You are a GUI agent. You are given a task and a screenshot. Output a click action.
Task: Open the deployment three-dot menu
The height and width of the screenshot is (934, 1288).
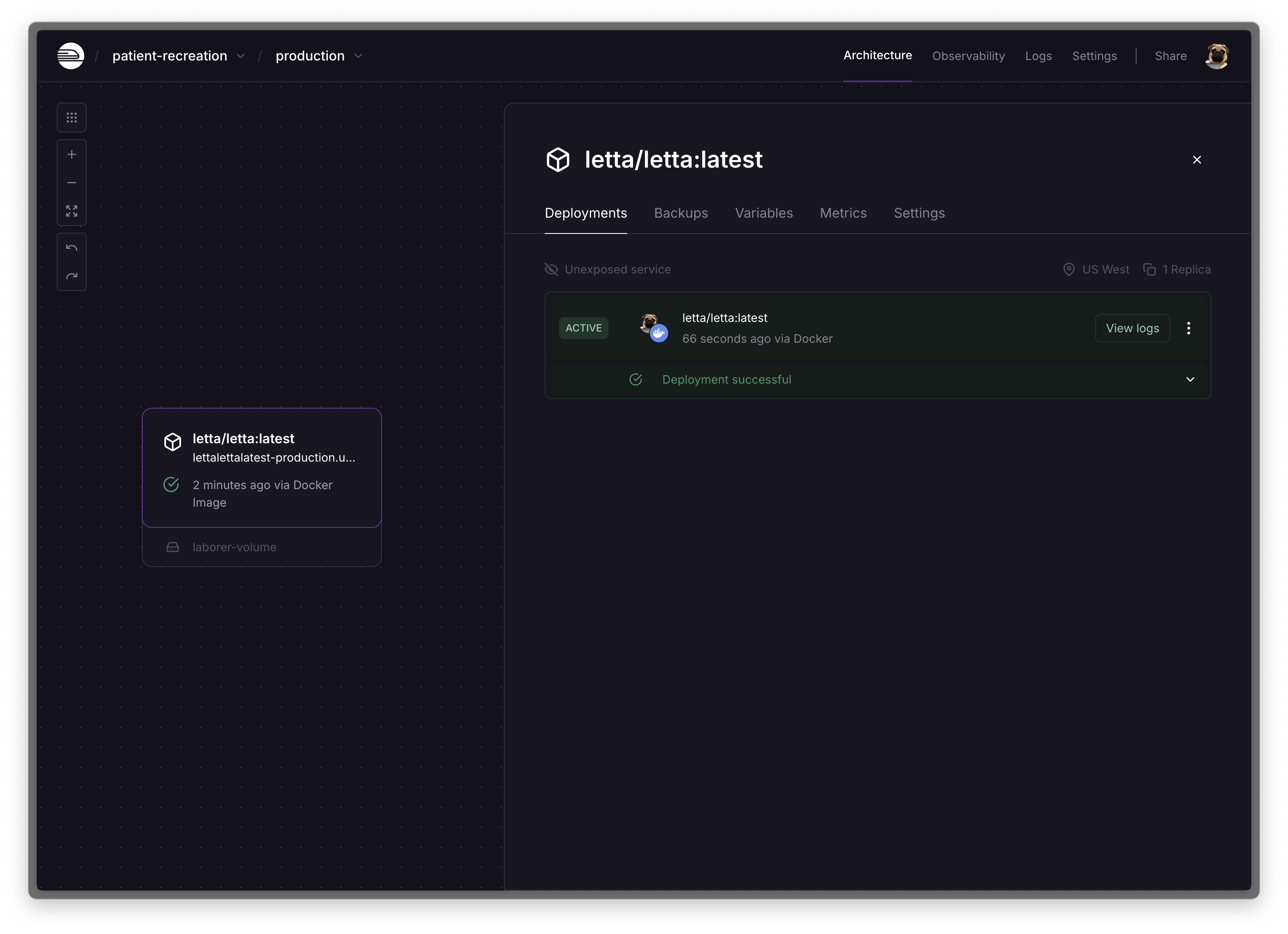click(1188, 328)
